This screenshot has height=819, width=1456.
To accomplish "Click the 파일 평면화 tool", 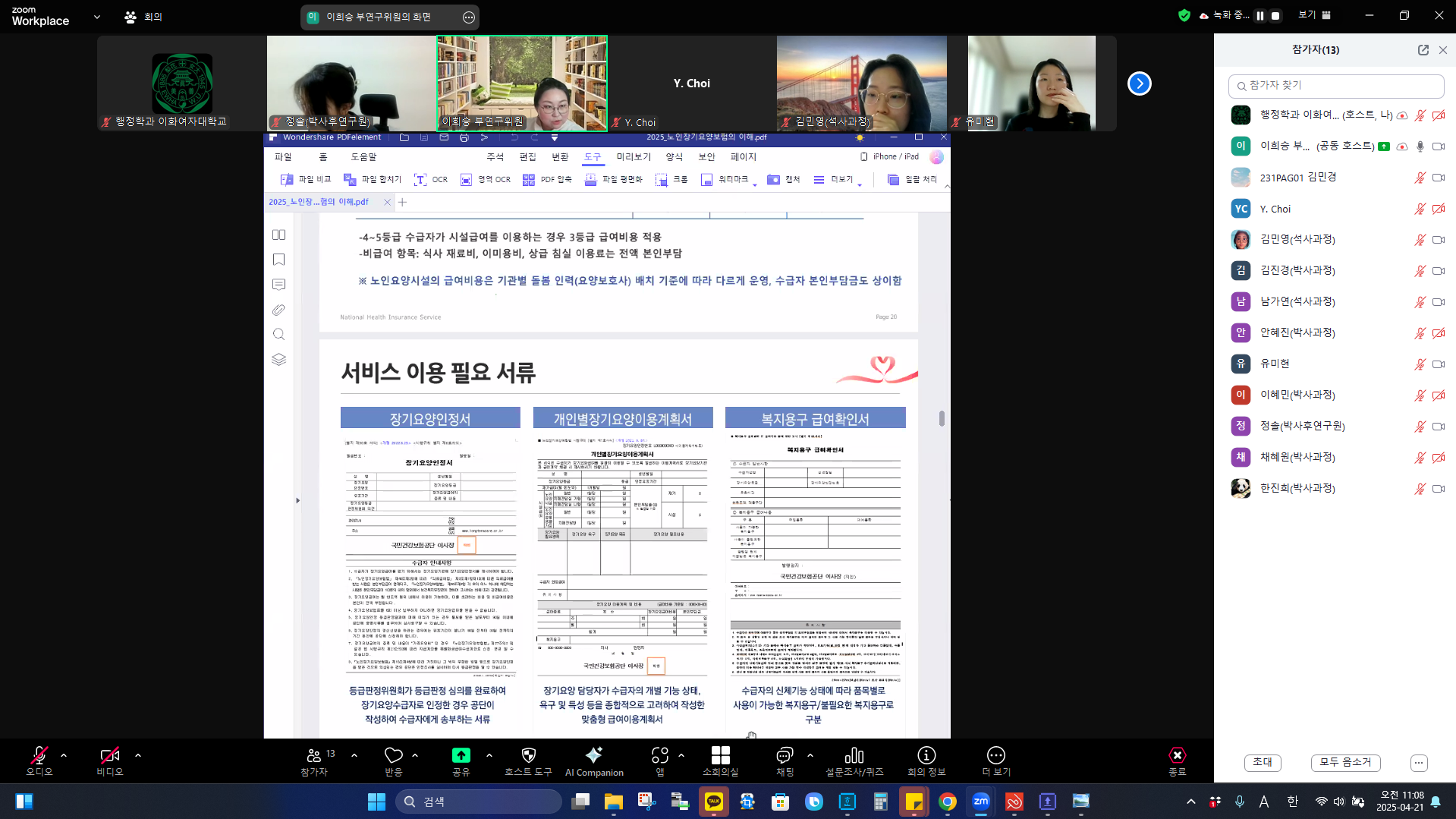I will coord(613,180).
